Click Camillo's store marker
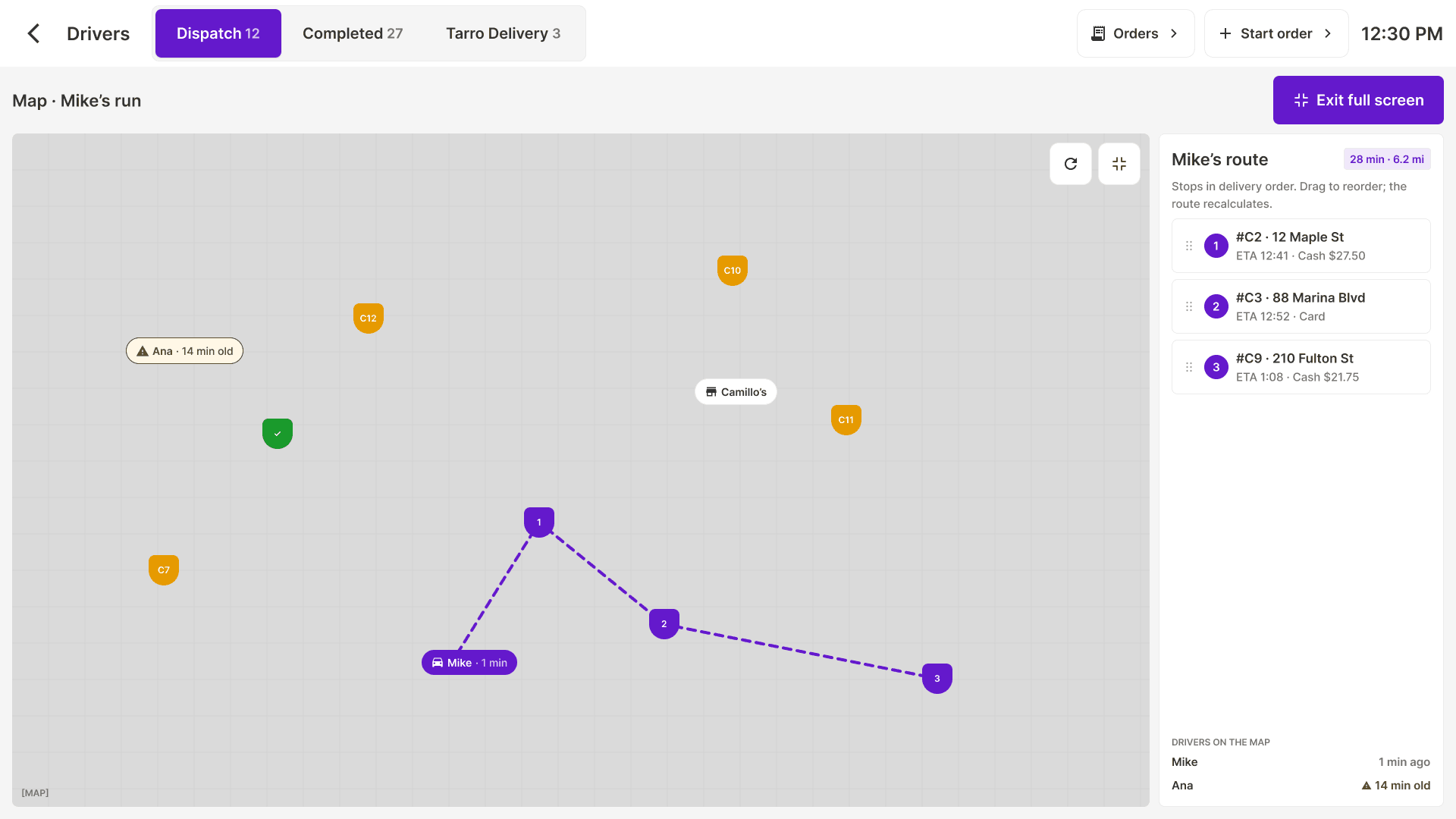The width and height of the screenshot is (1456, 819). click(736, 392)
